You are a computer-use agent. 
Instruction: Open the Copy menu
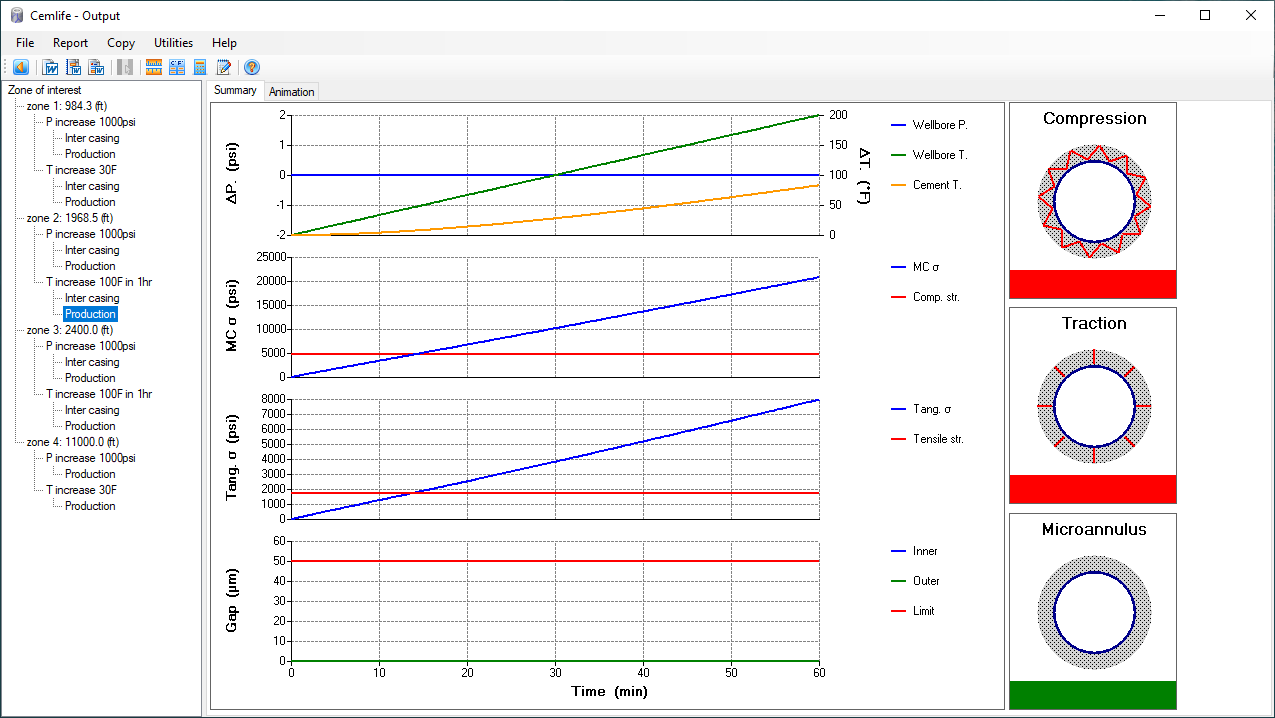tap(121, 43)
